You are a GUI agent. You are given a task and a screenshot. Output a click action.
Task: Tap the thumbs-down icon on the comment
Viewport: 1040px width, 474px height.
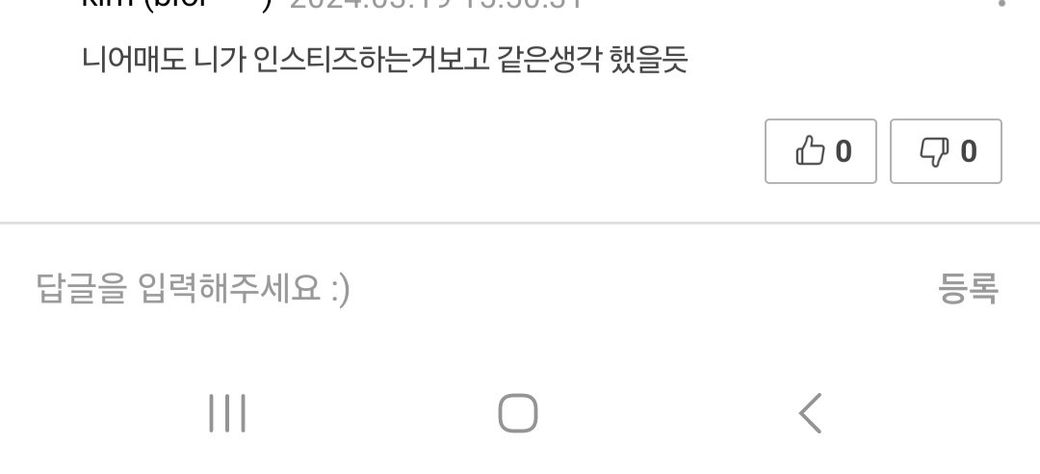pos(934,151)
